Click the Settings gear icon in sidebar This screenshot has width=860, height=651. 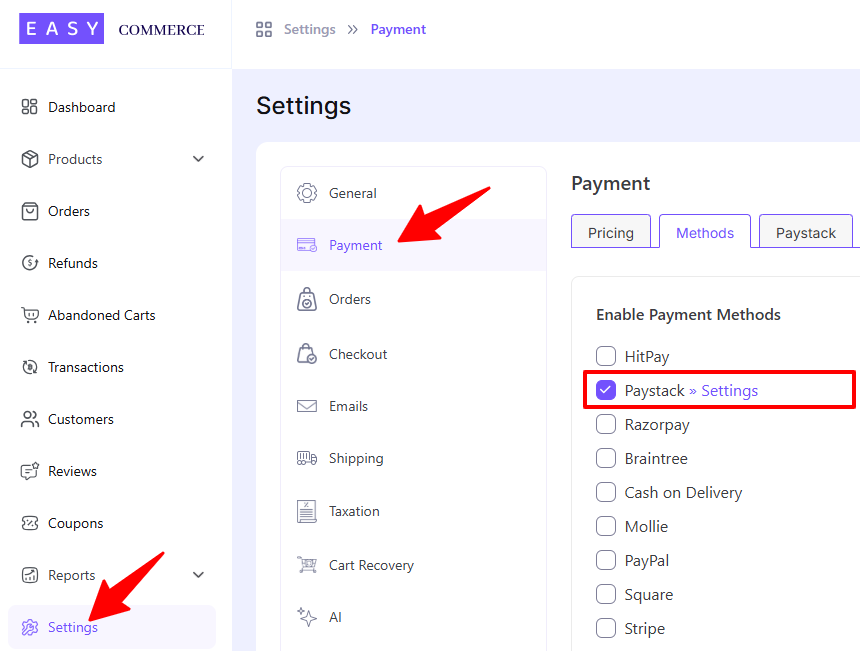[x=30, y=627]
